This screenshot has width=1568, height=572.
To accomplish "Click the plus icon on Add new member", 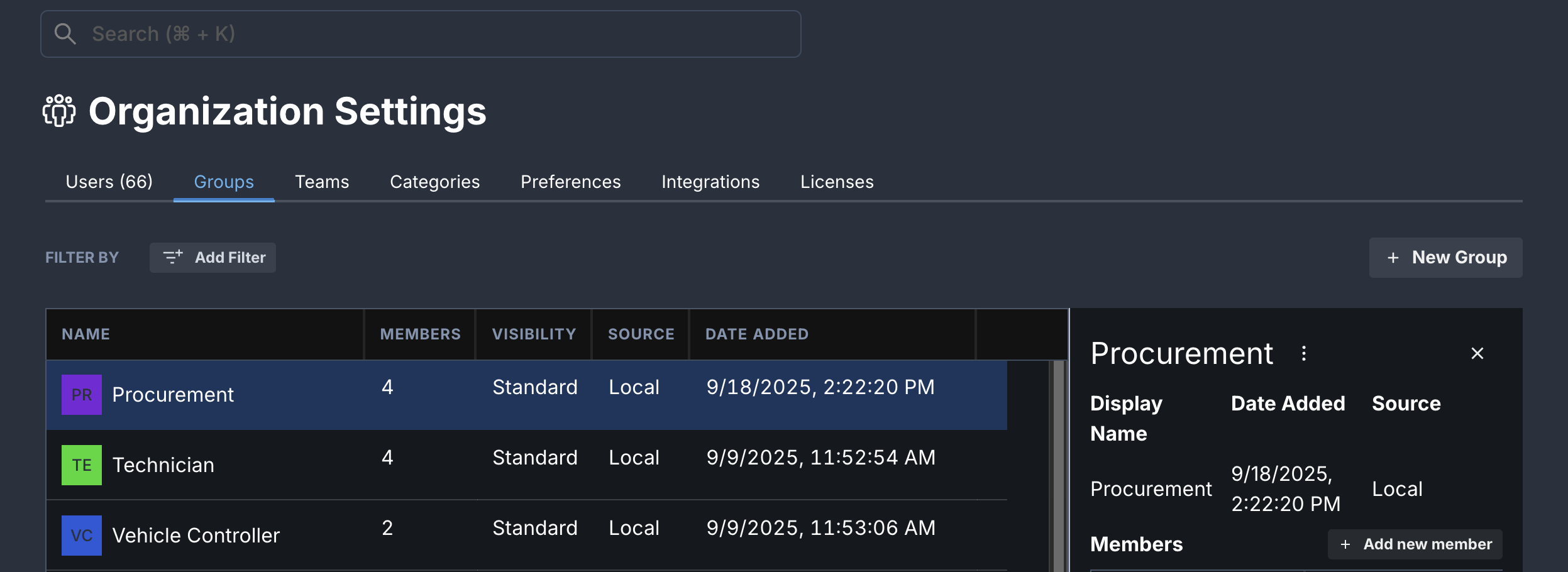I will point(1345,544).
